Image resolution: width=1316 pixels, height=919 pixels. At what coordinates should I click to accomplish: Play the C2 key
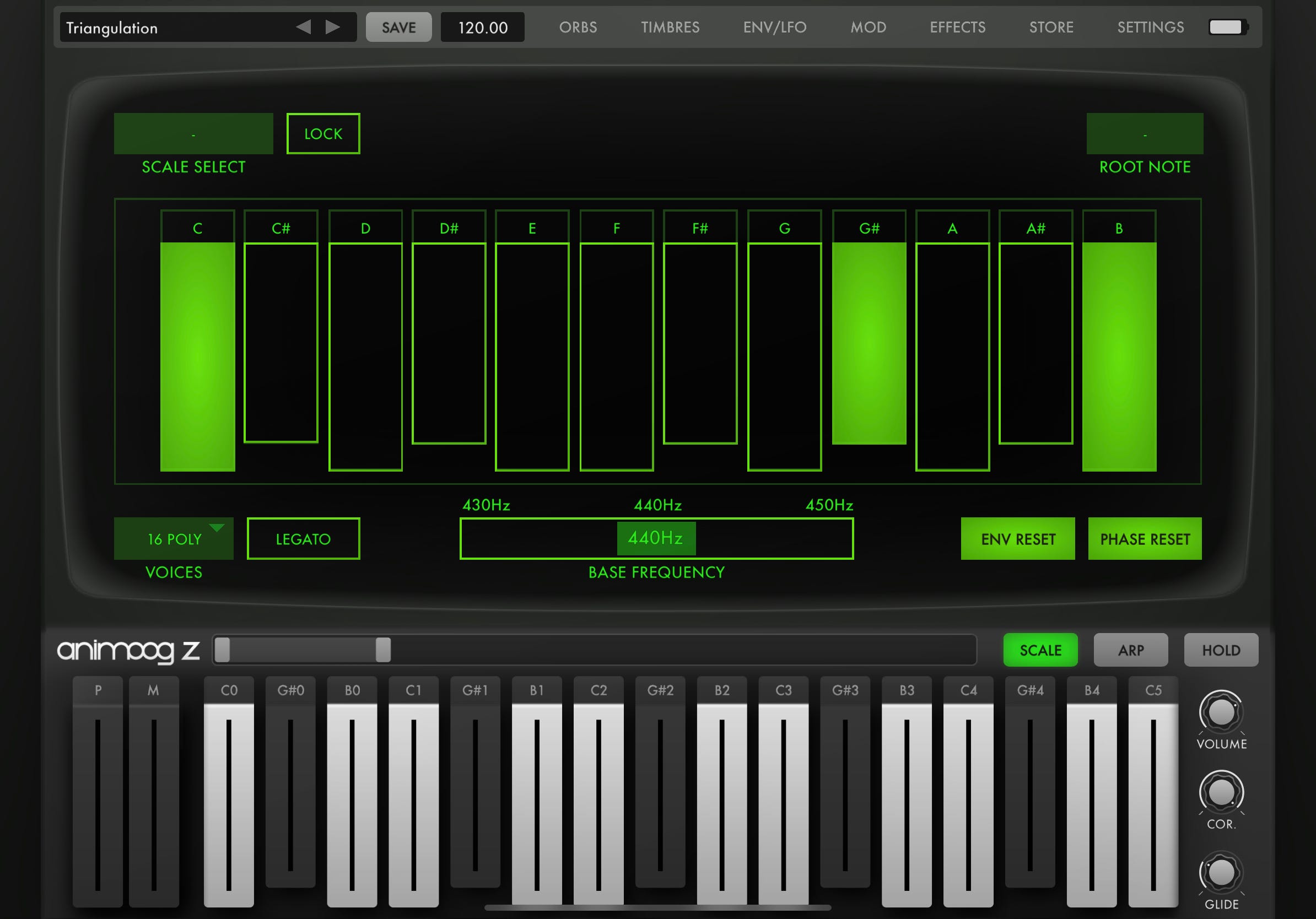598,792
